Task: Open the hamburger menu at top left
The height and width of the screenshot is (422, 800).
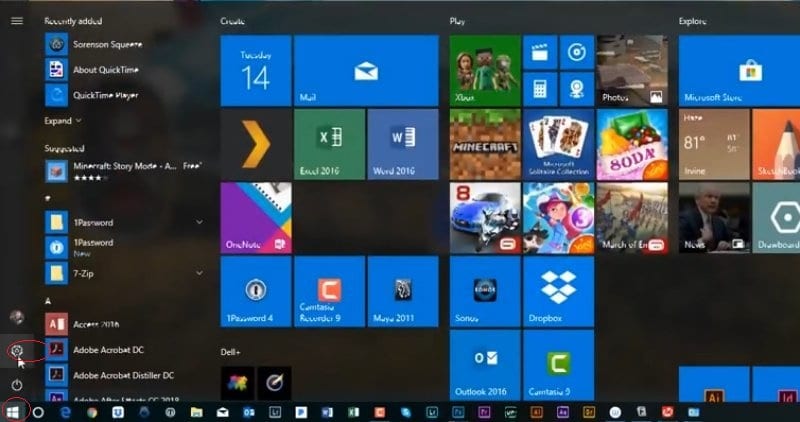Action: tap(17, 21)
